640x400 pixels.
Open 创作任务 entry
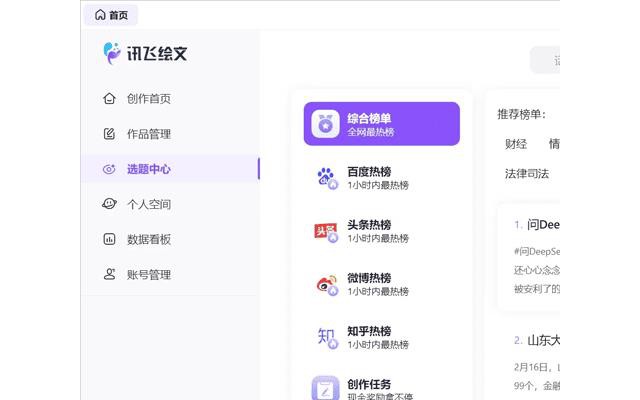coord(369,384)
